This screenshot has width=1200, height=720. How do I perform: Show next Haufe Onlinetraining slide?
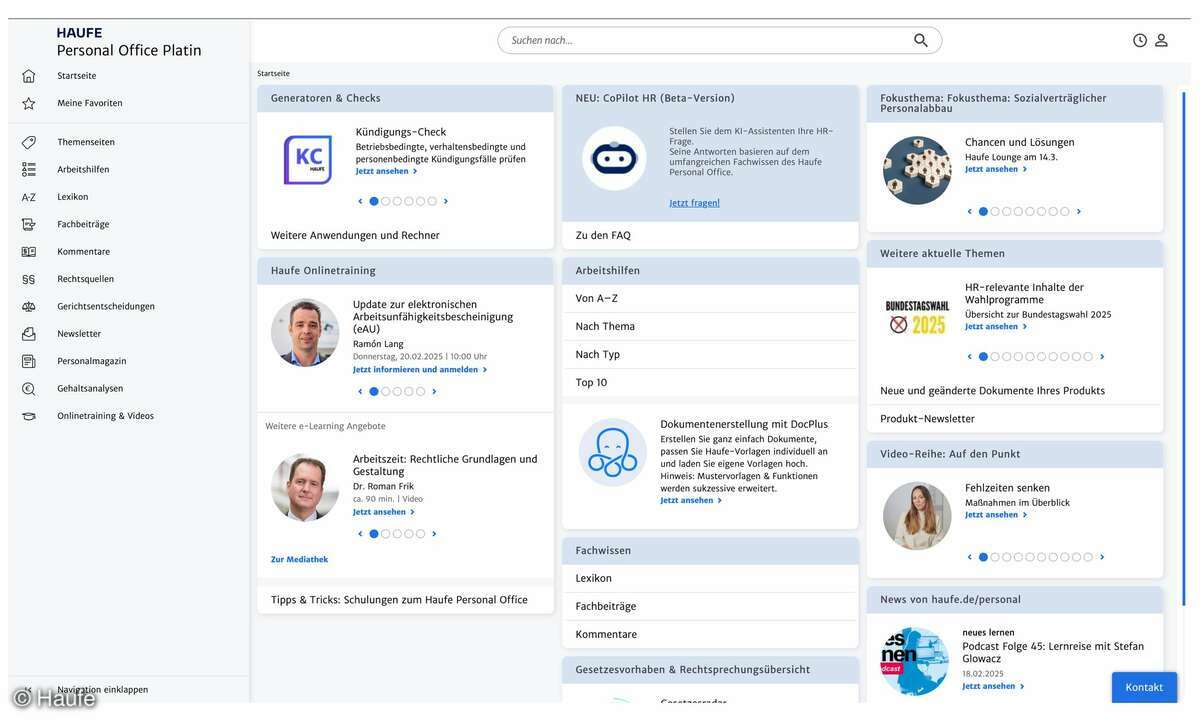pyautogui.click(x=434, y=391)
